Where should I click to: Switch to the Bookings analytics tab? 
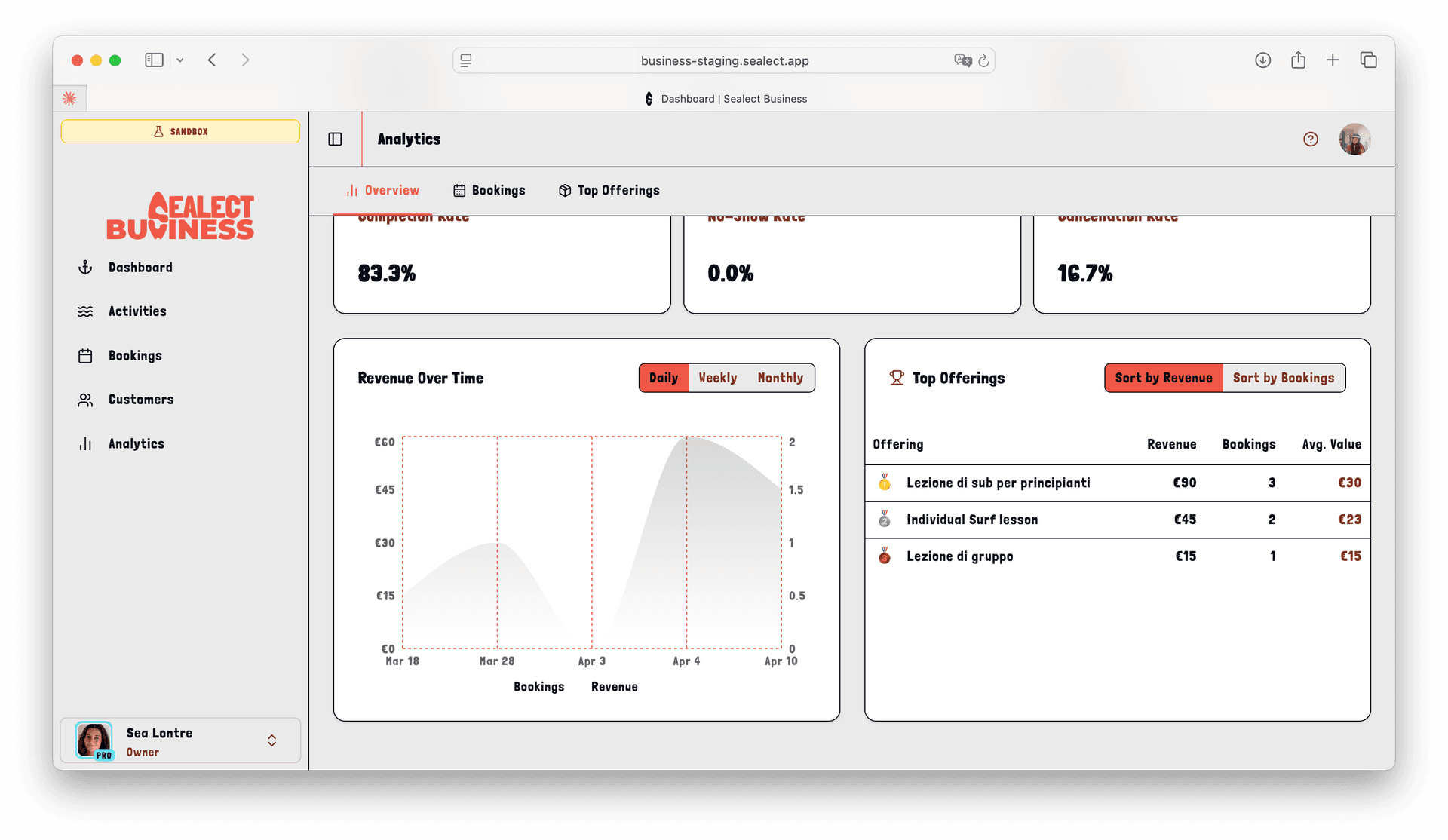pyautogui.click(x=489, y=190)
